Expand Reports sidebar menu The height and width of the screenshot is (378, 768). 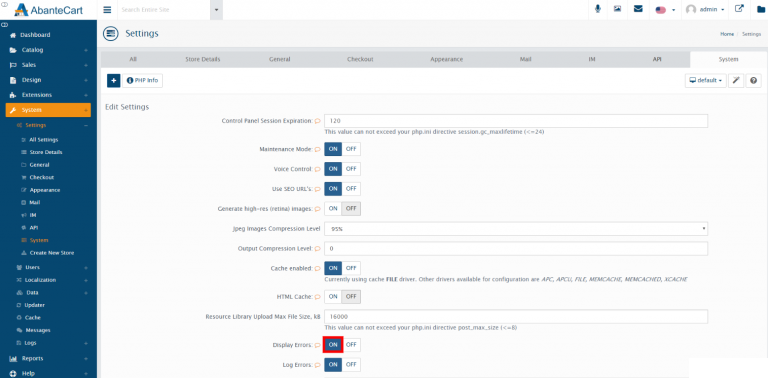pyautogui.click(x=48, y=358)
